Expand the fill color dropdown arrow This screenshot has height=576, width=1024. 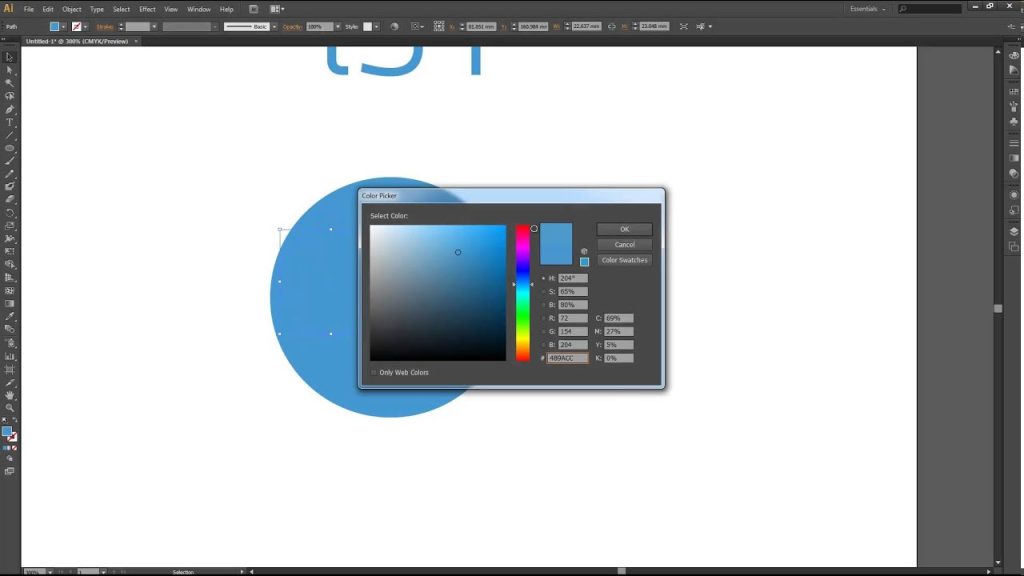coord(63,27)
